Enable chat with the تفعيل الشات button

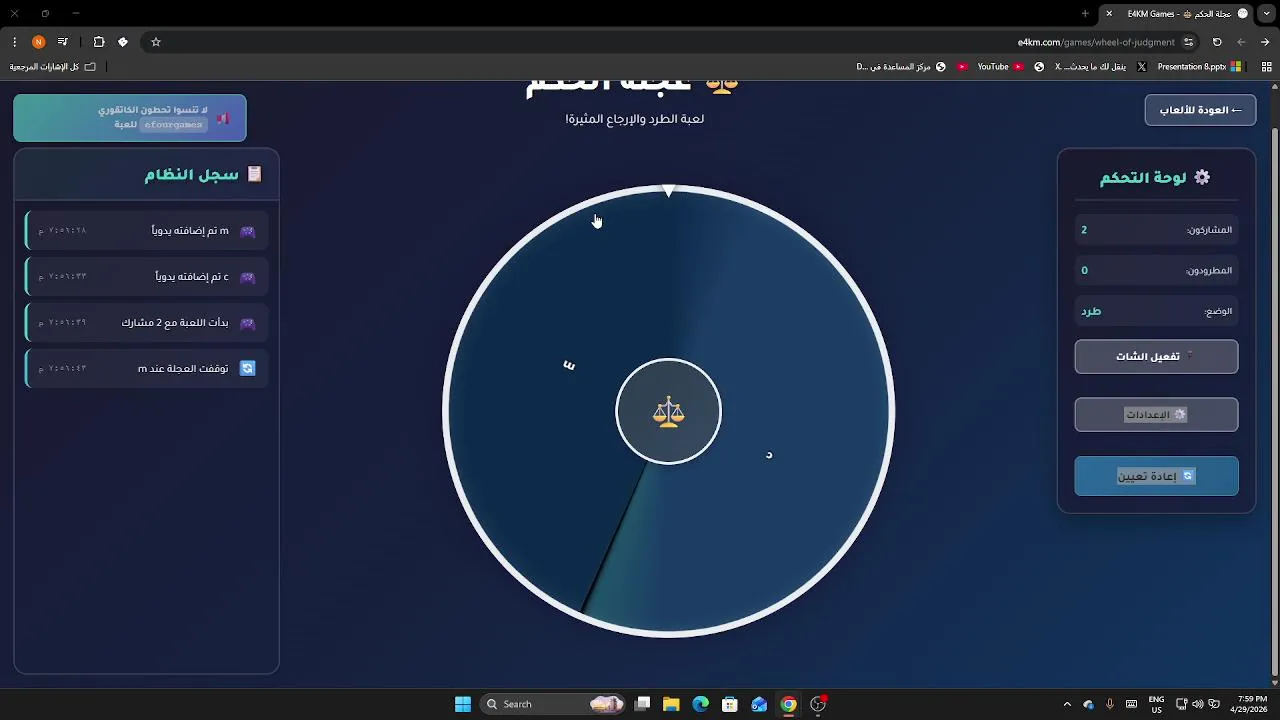point(1156,357)
